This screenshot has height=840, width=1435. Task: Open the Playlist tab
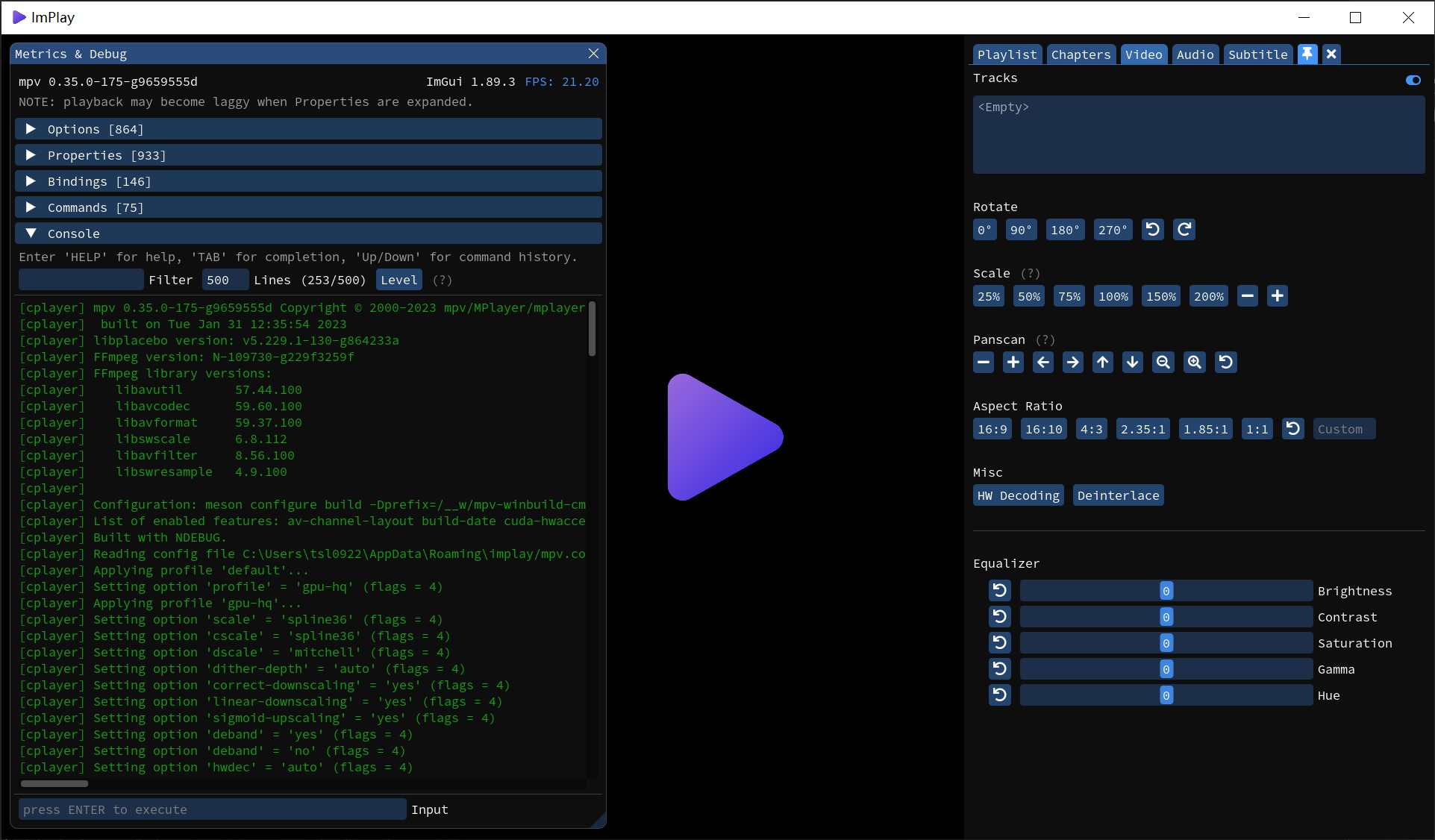tap(1007, 54)
